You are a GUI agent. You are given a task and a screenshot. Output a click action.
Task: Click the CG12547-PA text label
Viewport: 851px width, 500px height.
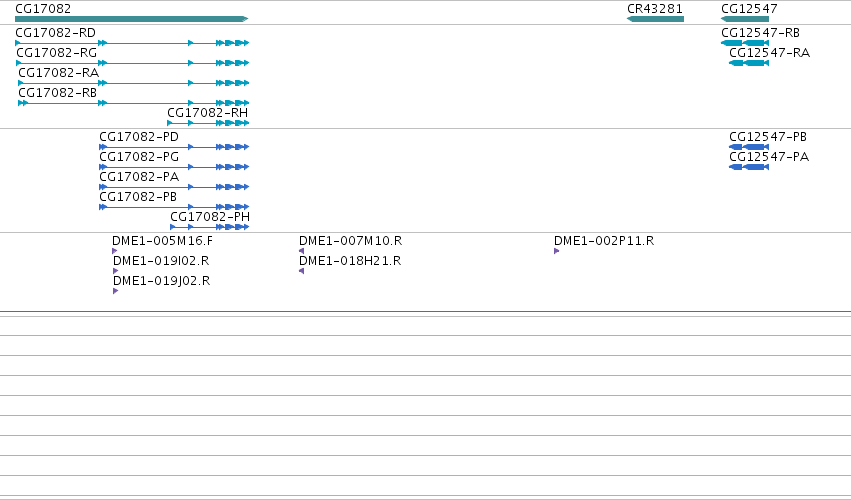(x=769, y=157)
